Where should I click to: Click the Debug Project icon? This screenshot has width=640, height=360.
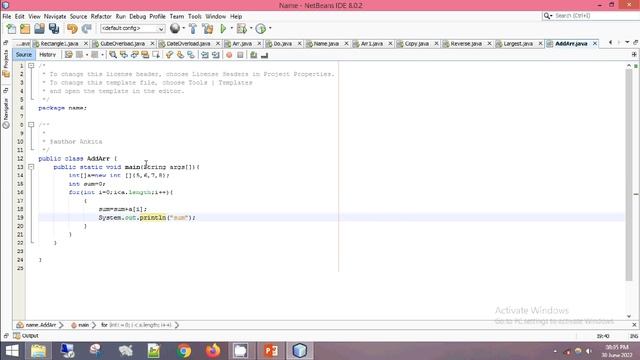[x=242, y=29]
